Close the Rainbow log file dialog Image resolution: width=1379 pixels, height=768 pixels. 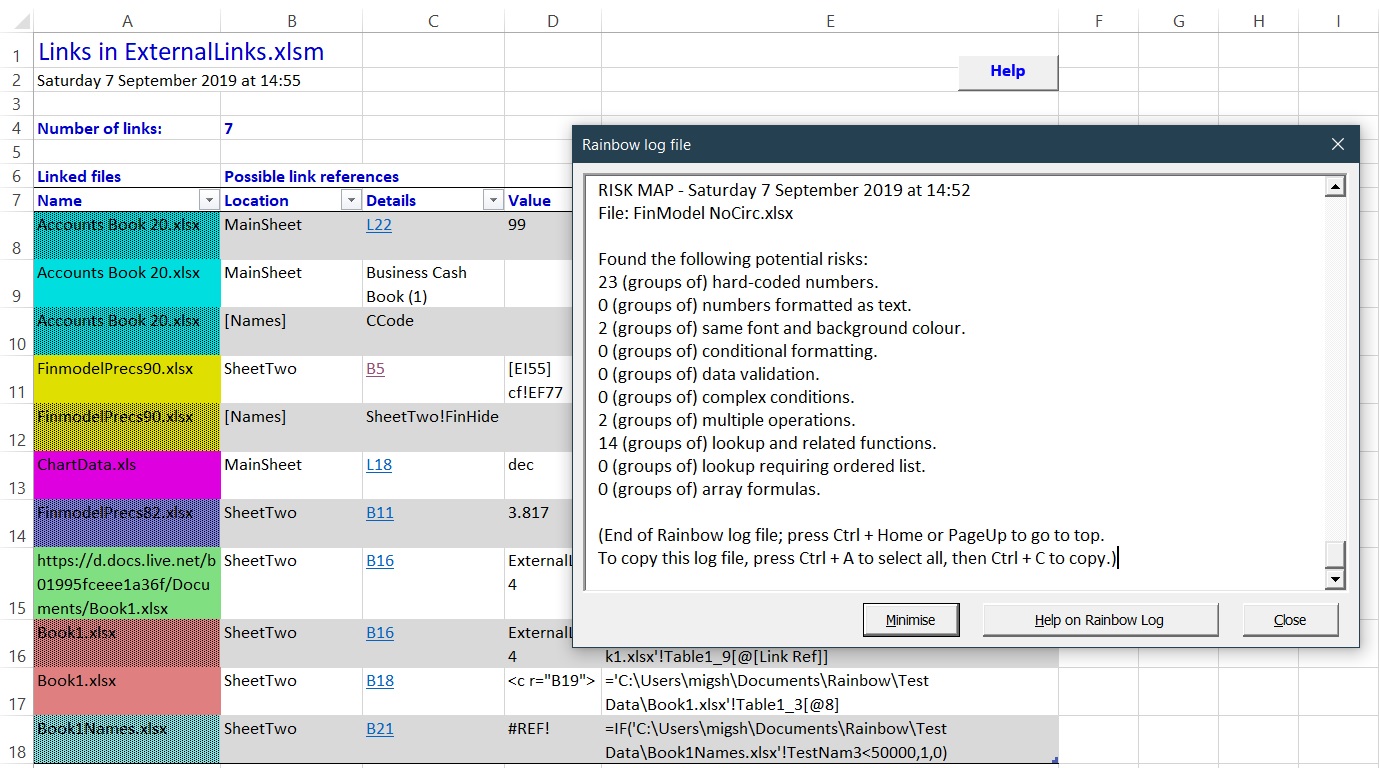click(x=1338, y=145)
